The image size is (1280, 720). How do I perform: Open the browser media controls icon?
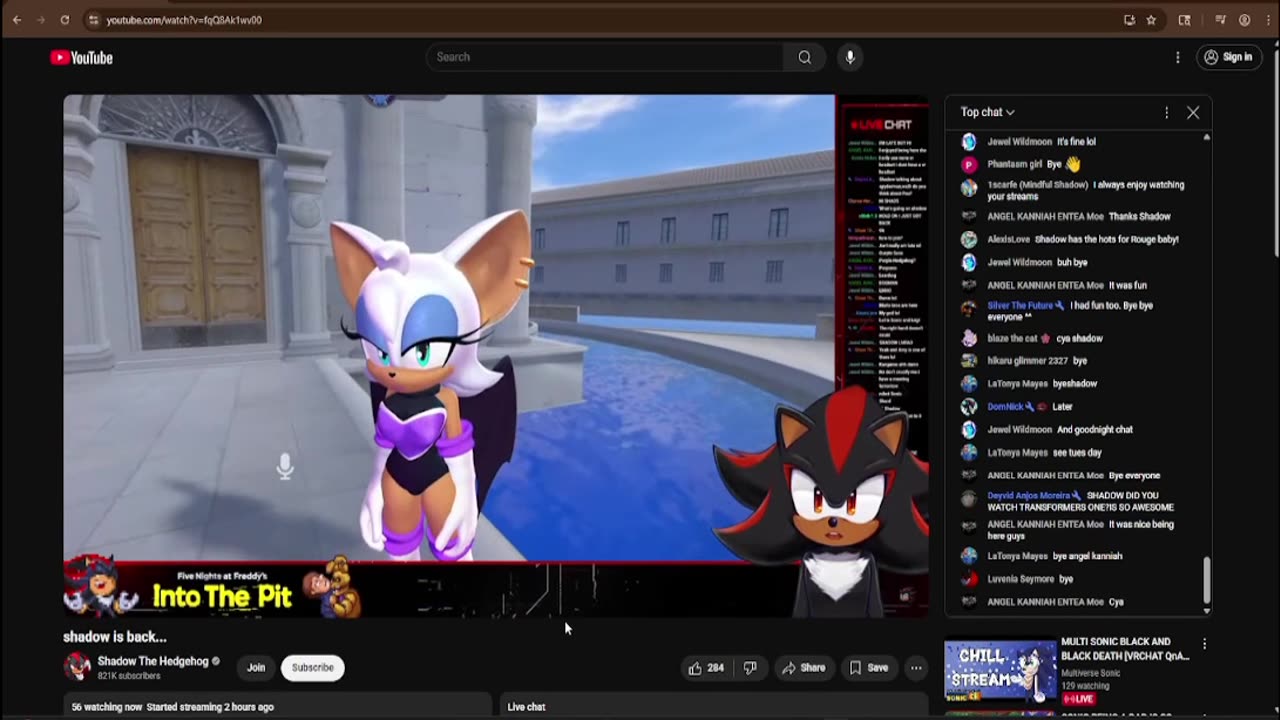1221,20
